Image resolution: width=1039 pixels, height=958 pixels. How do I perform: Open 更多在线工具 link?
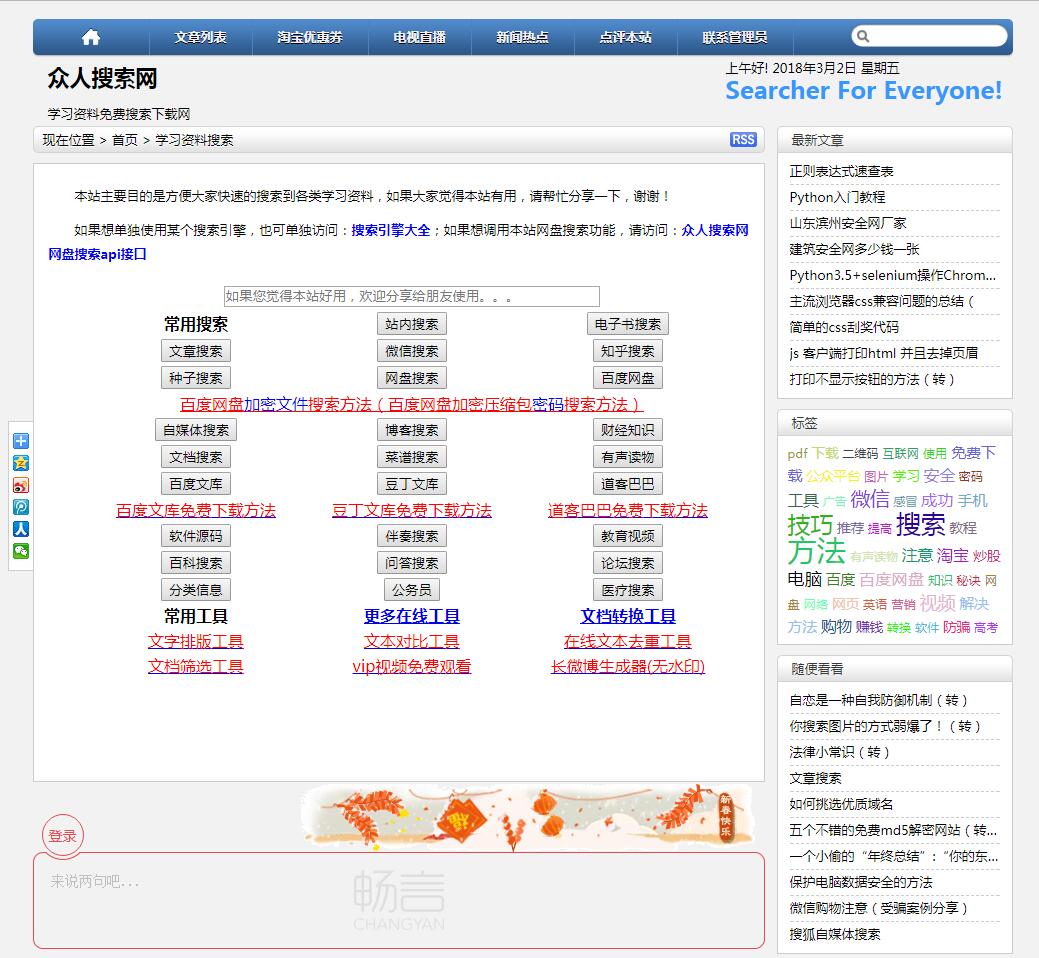(x=411, y=616)
